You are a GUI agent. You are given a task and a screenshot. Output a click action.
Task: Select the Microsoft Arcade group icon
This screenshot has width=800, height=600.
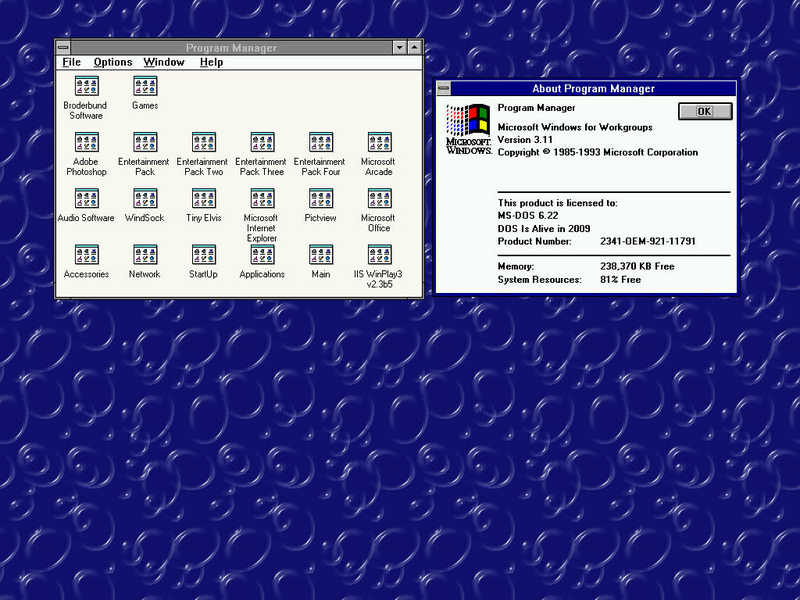click(379, 142)
